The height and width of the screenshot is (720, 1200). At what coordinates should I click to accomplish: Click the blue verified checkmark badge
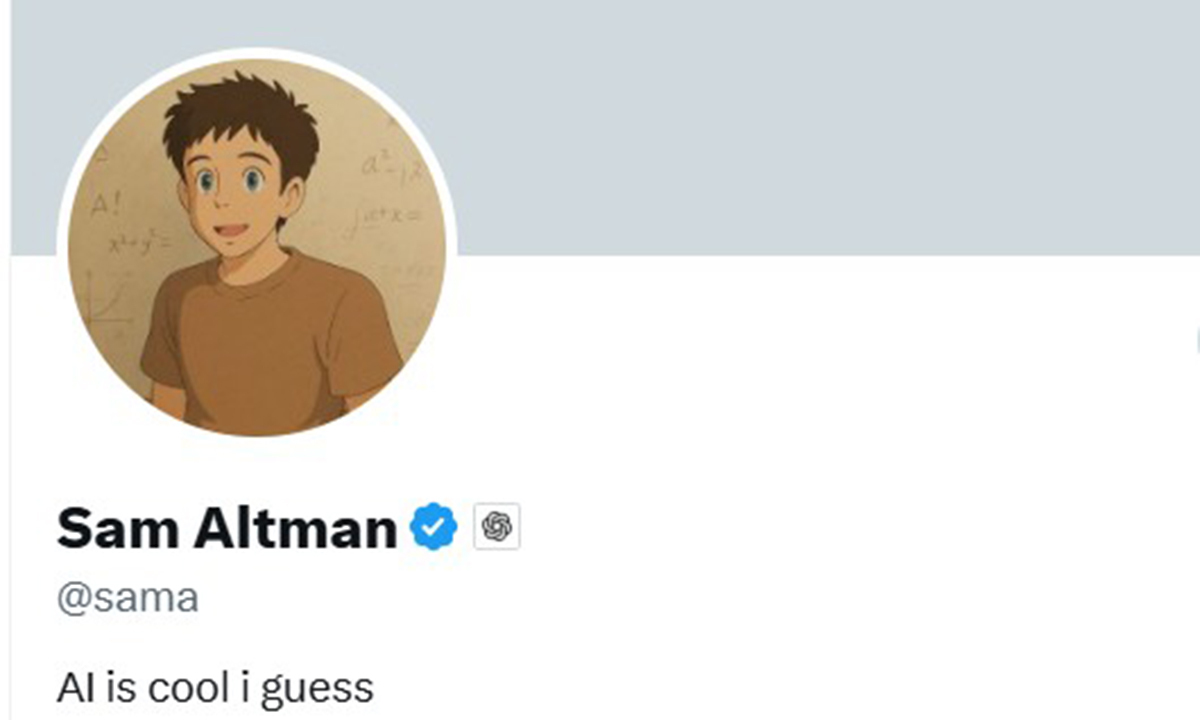[x=433, y=527]
